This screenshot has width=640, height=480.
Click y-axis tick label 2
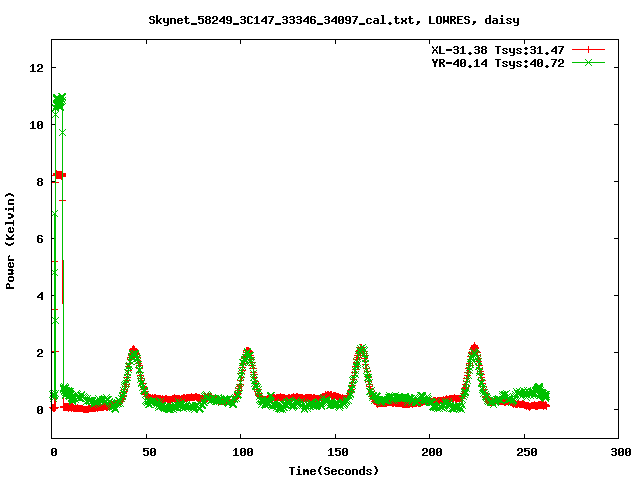pos(40,353)
